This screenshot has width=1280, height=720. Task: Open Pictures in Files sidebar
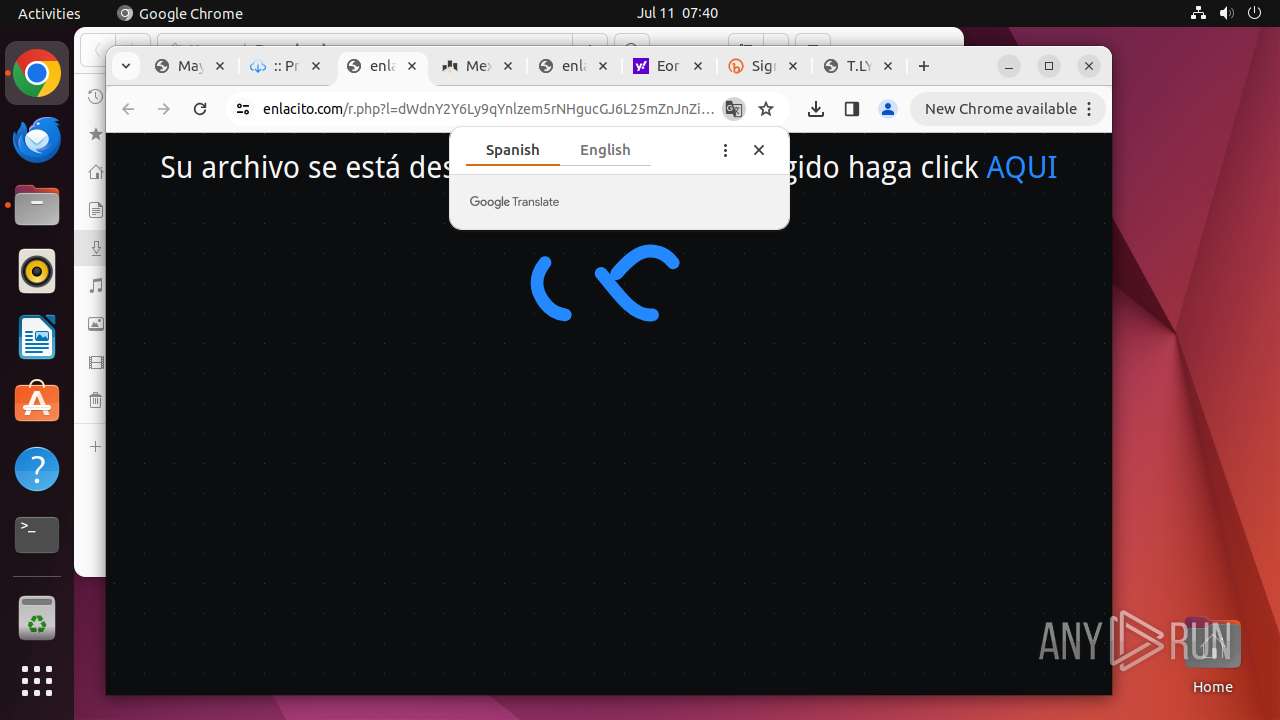coord(95,324)
